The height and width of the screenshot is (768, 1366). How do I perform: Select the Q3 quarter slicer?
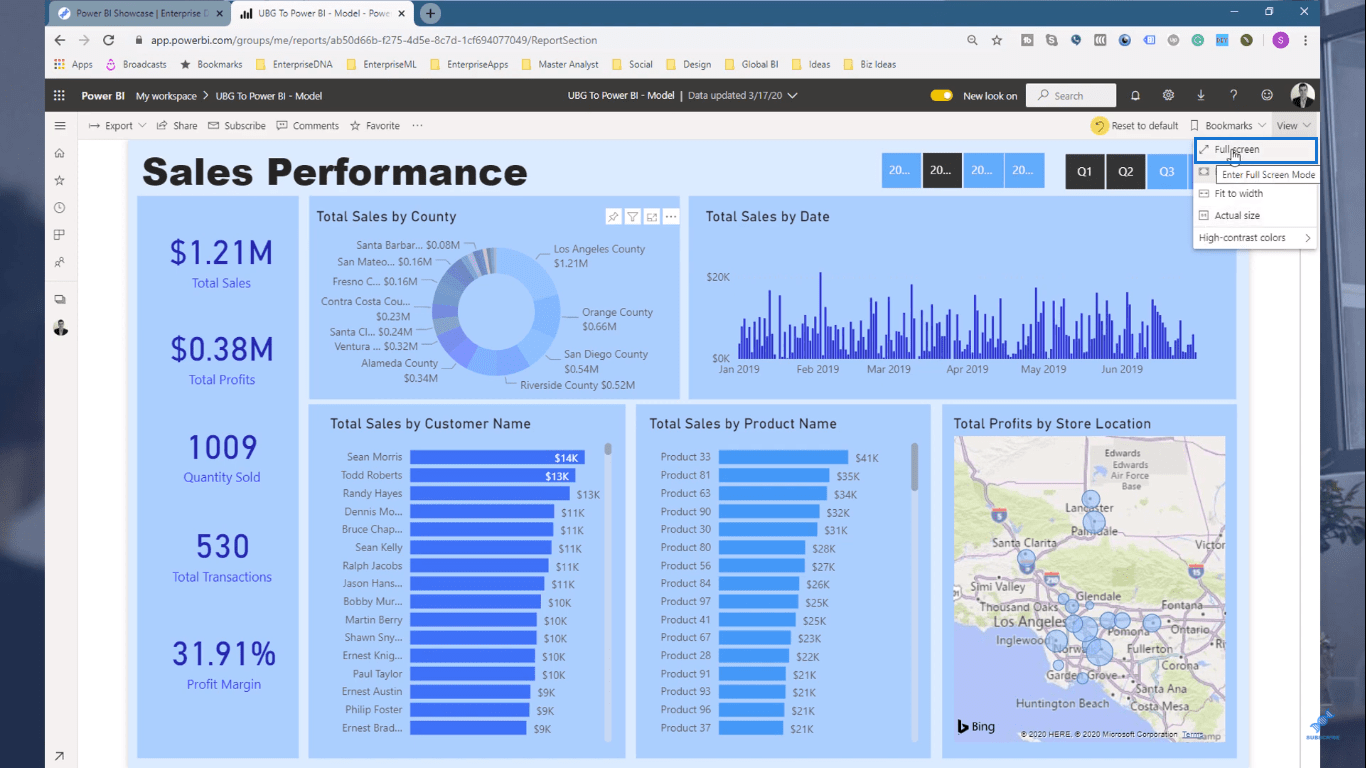tap(1167, 171)
